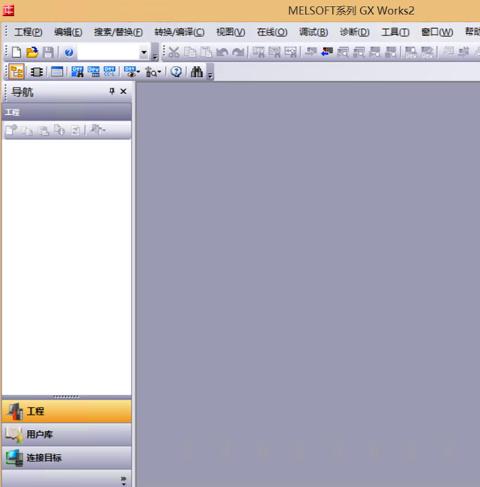Click the binoculars search icon
480x487 pixels.
[197, 72]
